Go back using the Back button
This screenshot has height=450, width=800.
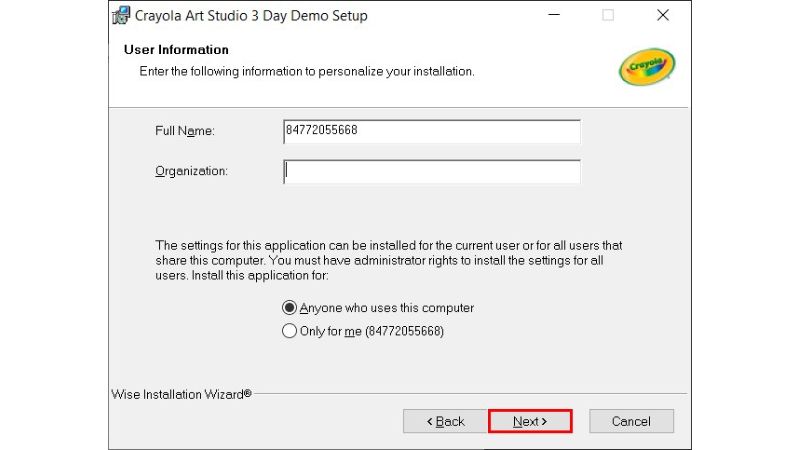[445, 421]
